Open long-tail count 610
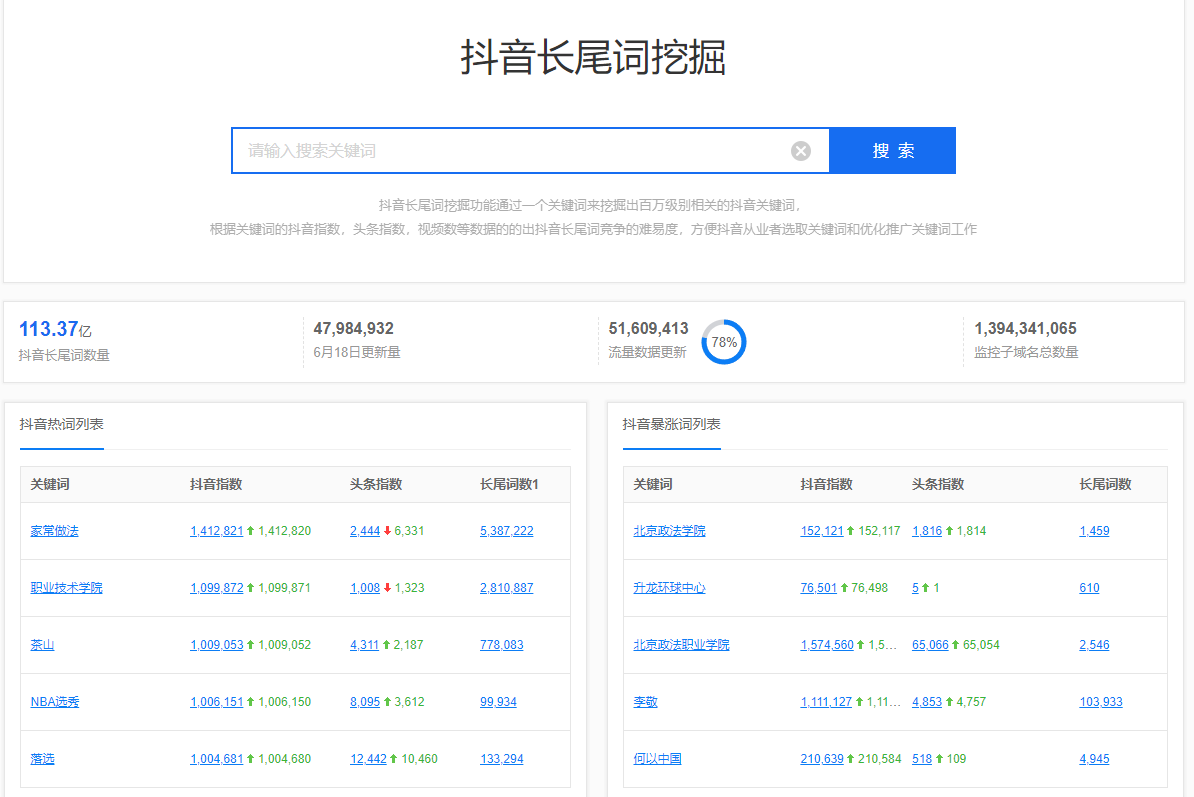The height and width of the screenshot is (797, 1194). click(x=1090, y=588)
